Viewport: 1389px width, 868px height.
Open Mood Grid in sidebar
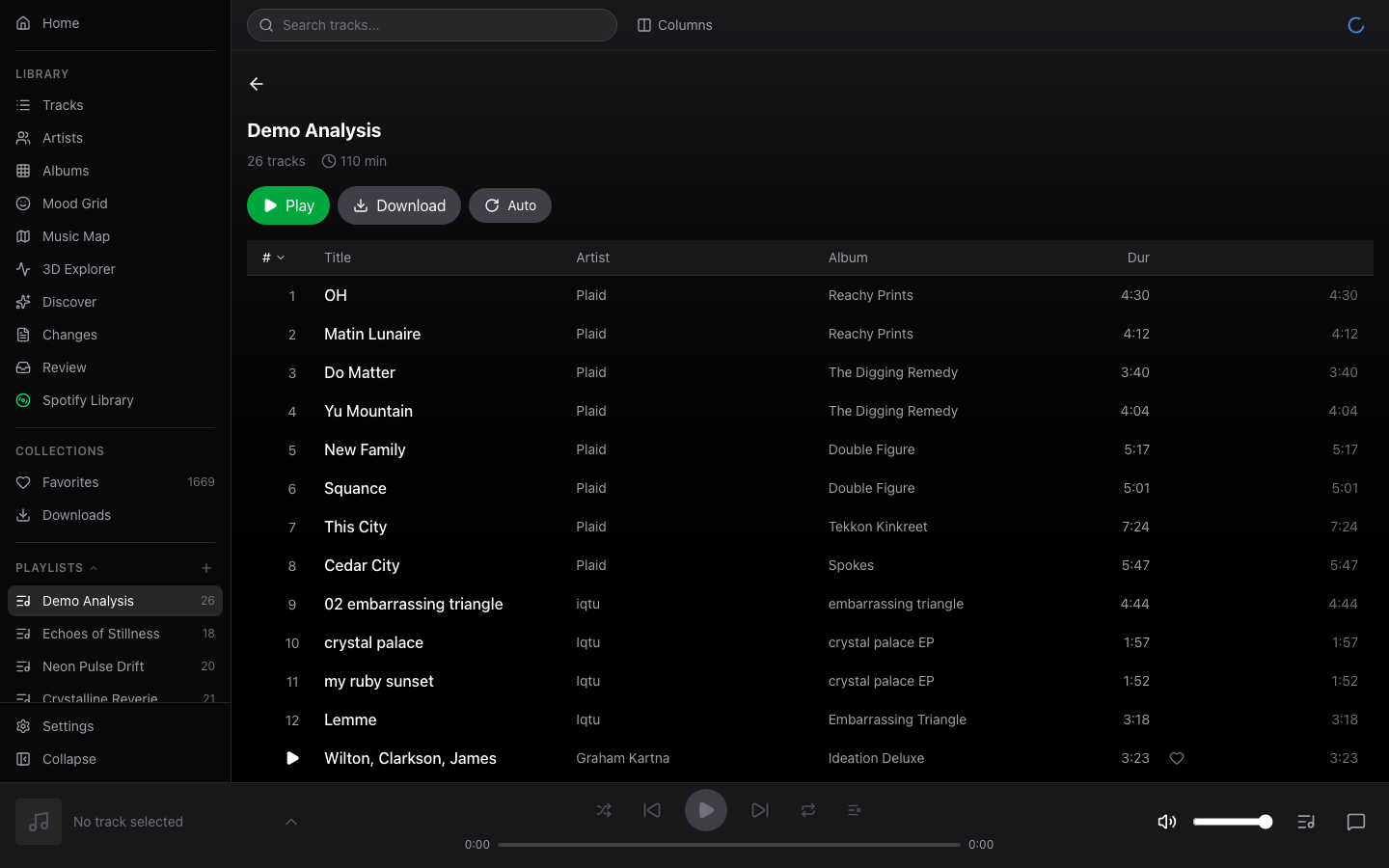coord(75,203)
